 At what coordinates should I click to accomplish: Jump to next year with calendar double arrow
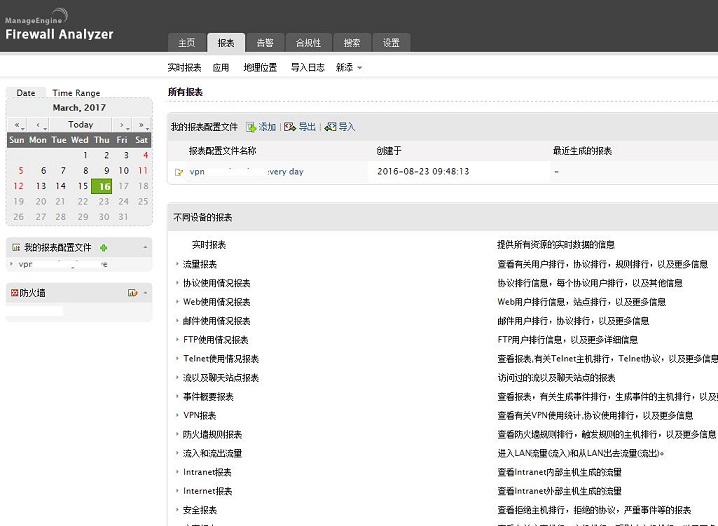[x=142, y=125]
